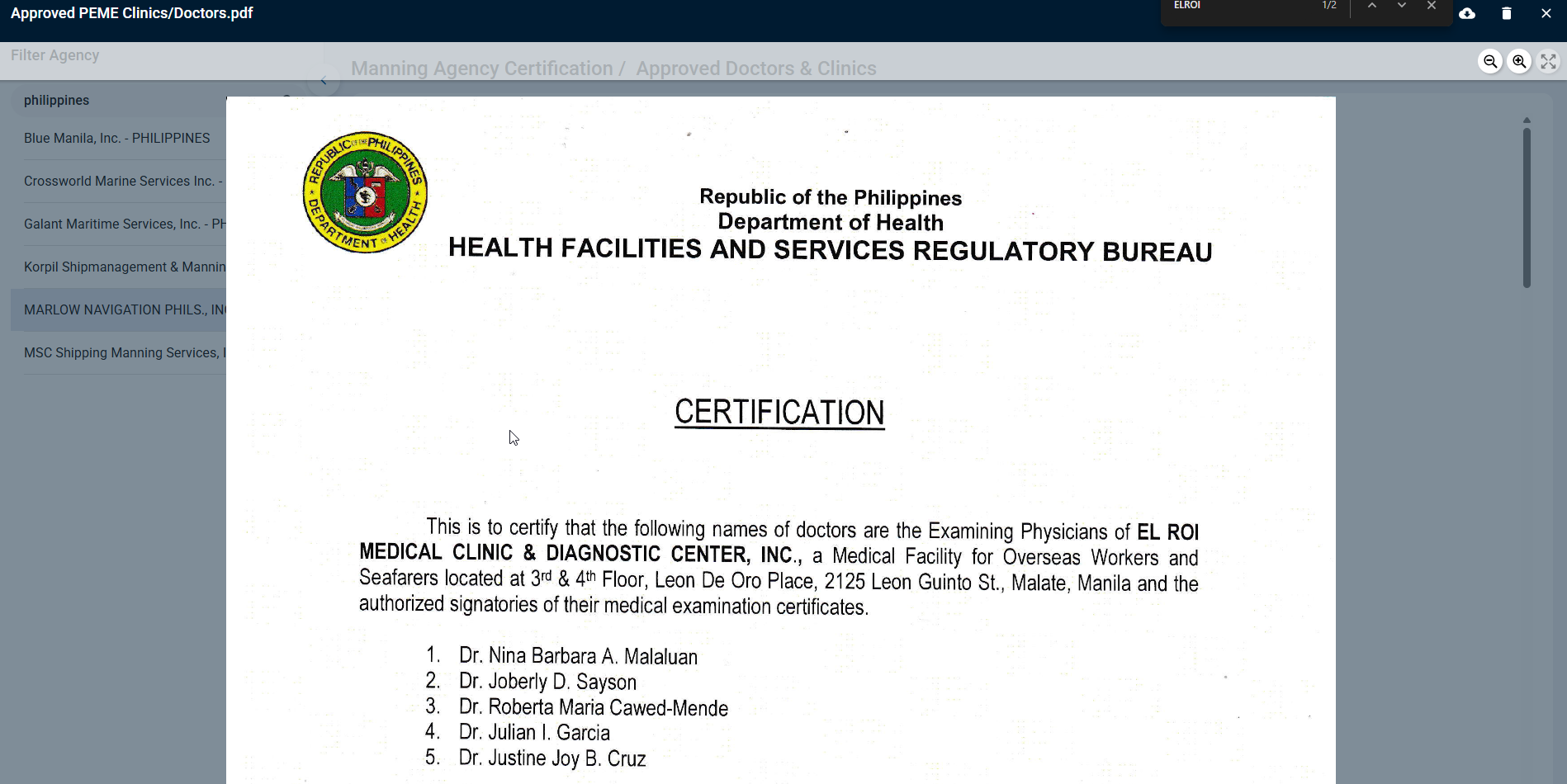Fit the PDF to full screen
This screenshot has width=1567, height=784.
[x=1549, y=61]
